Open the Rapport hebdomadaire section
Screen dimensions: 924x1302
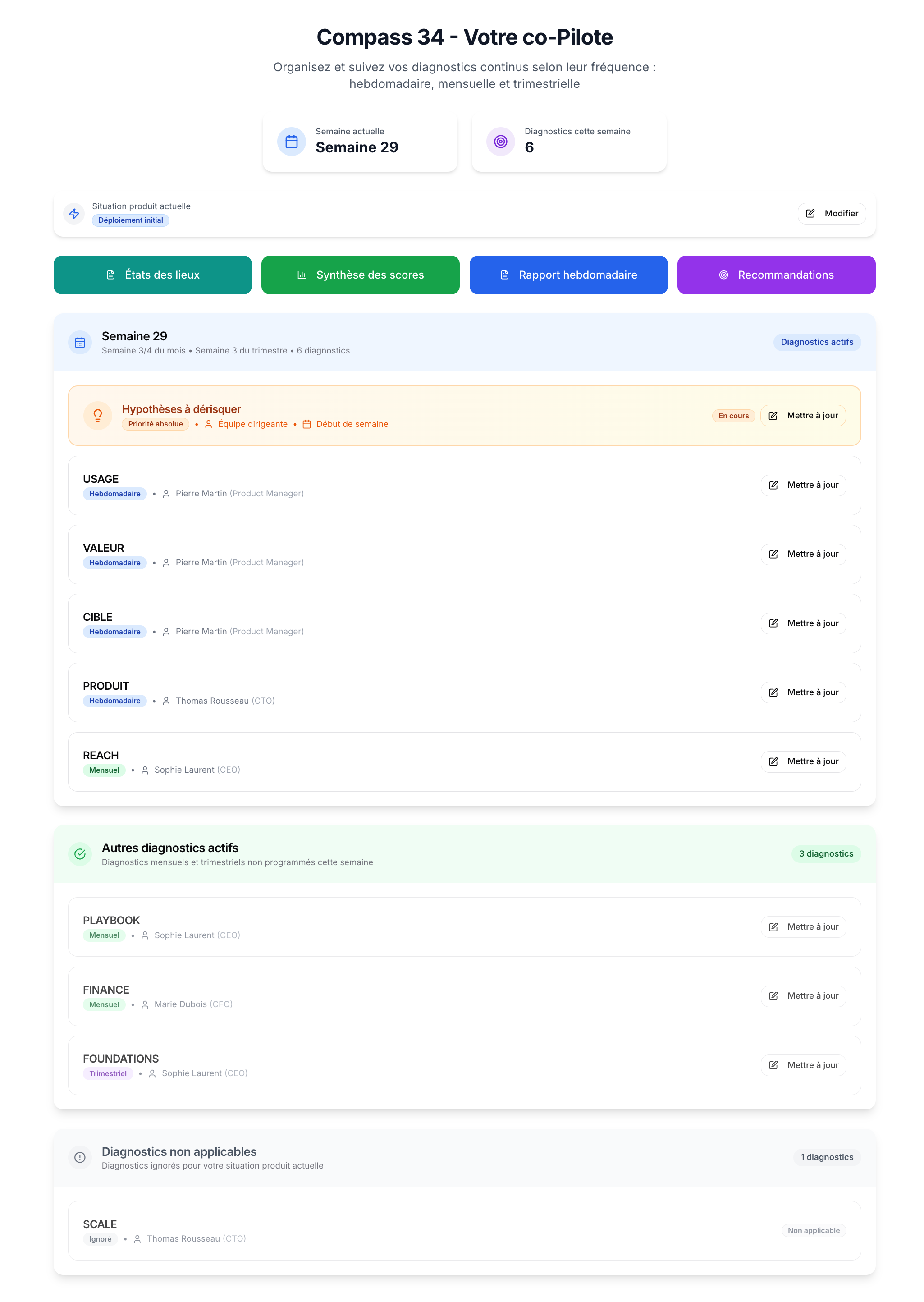click(568, 275)
